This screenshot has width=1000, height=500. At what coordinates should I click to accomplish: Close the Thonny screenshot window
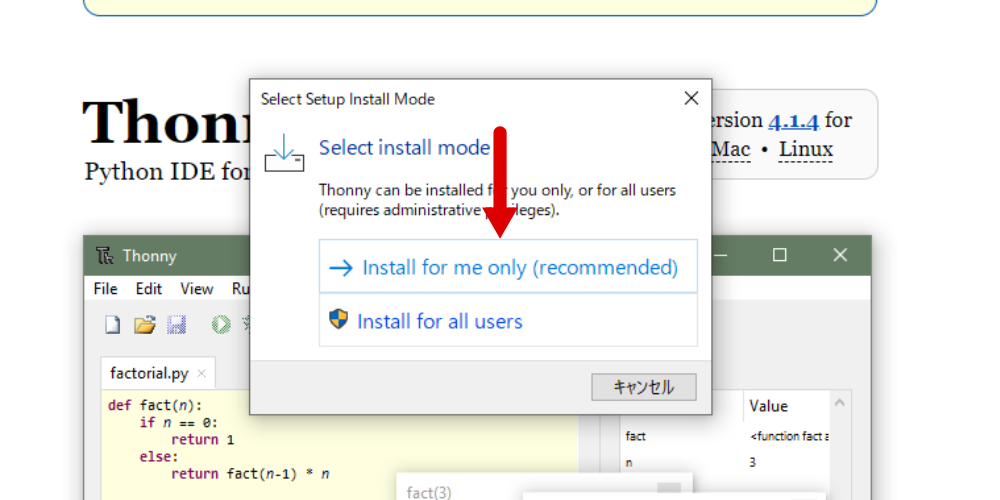(x=840, y=255)
